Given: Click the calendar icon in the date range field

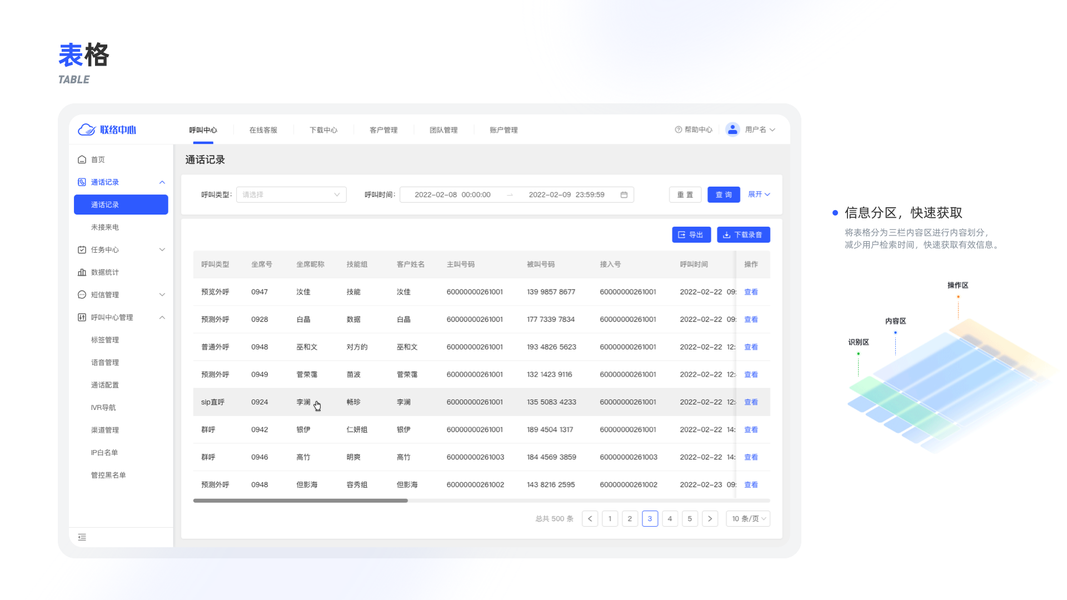Looking at the screenshot, I should 624,195.
